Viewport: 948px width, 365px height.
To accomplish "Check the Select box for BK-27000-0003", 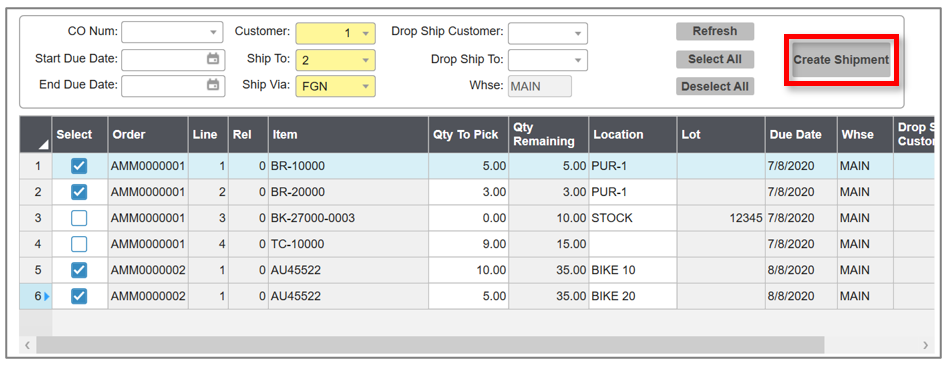I will pos(79,218).
